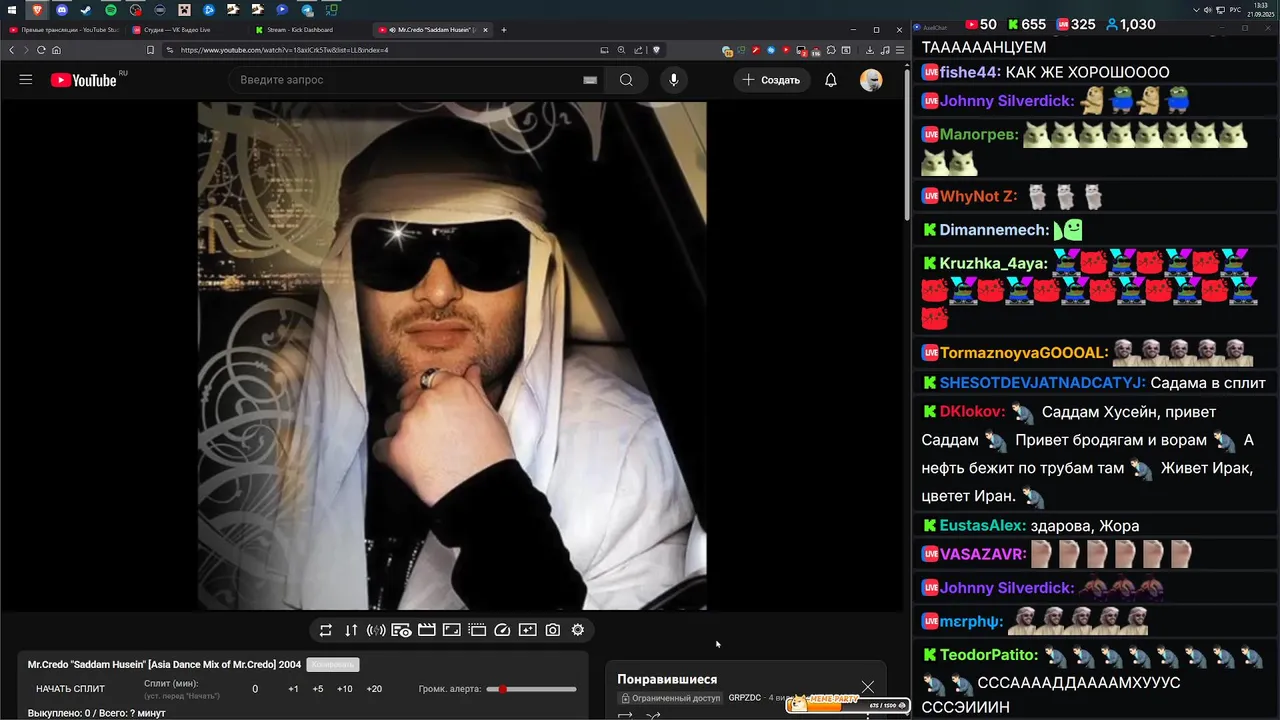The image size is (1280, 720).
Task: Click the loop icon in player toolbar
Action: pyautogui.click(x=326, y=630)
